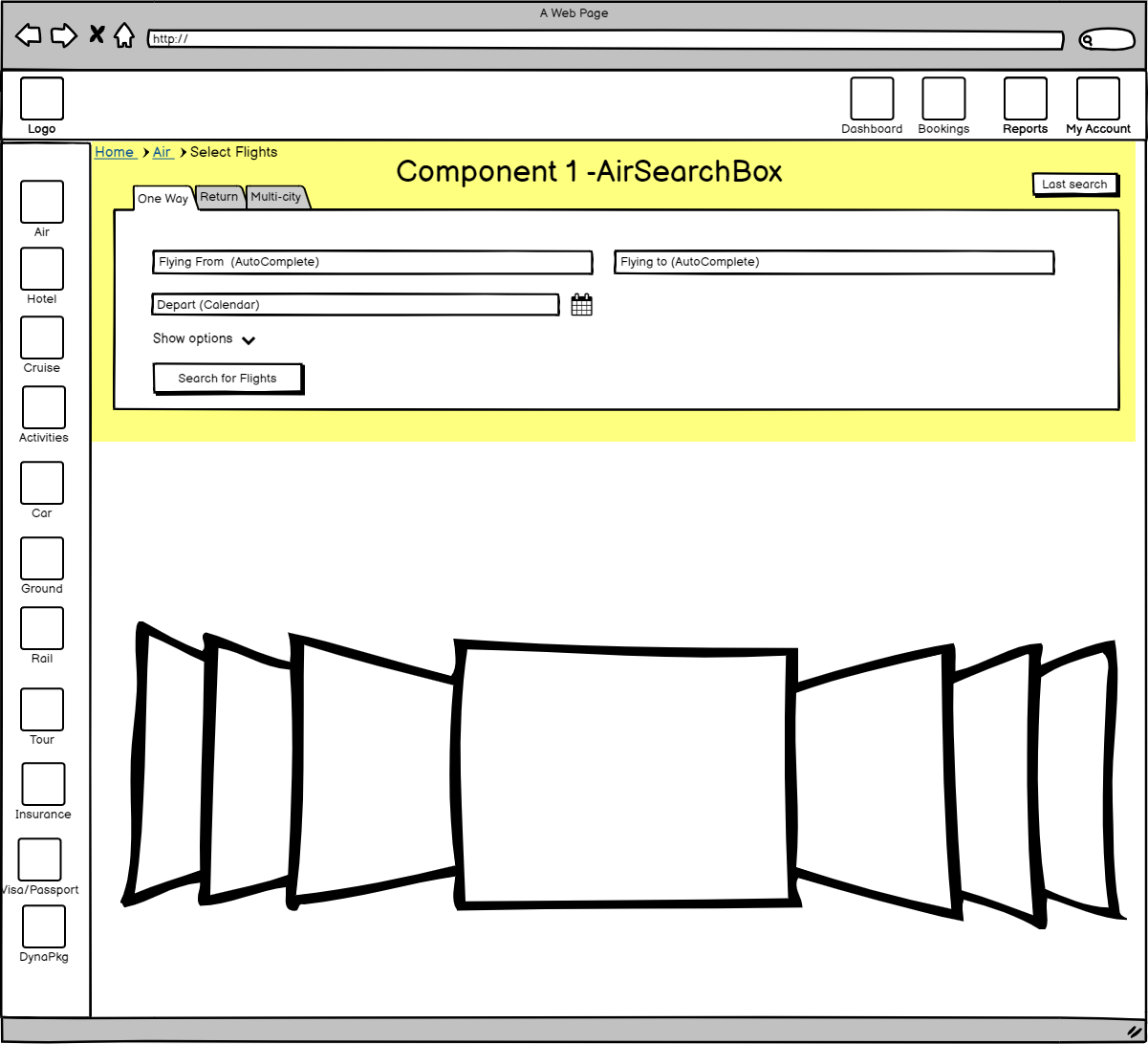Click the browser home icon
Viewport: 1148px width, 1044px height.
click(123, 36)
